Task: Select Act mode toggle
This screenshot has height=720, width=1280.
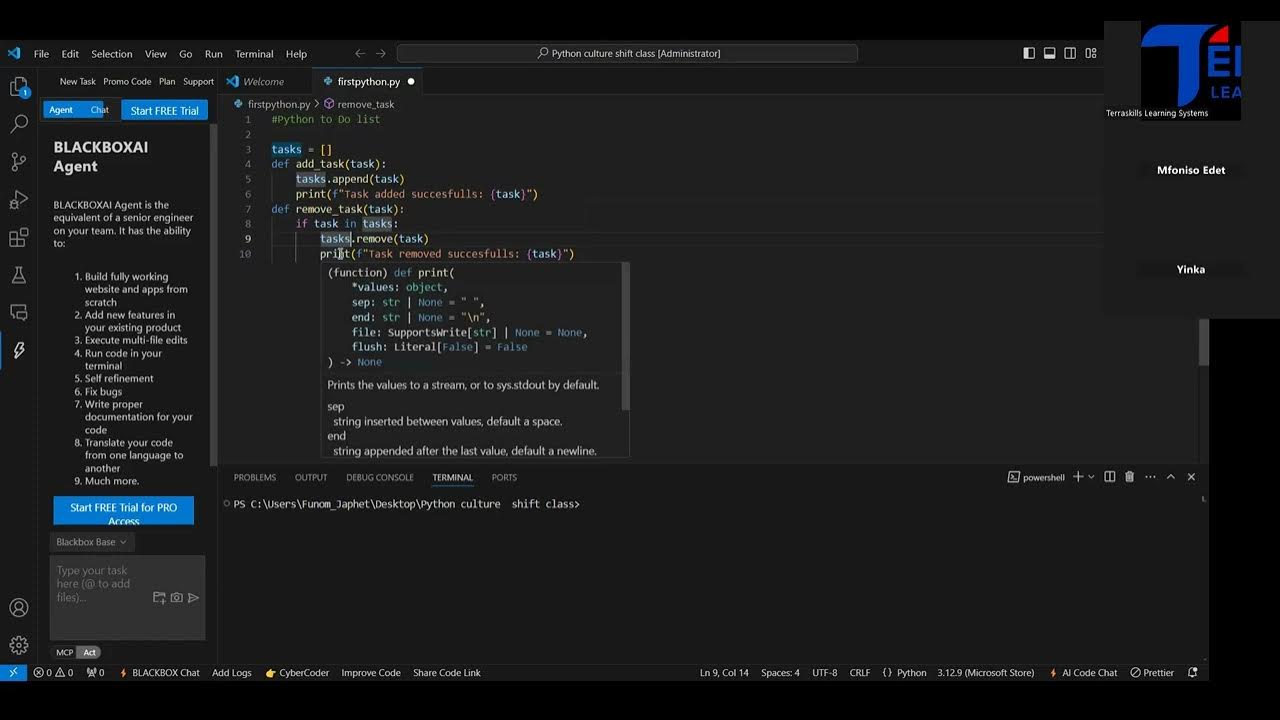Action: pos(90,652)
